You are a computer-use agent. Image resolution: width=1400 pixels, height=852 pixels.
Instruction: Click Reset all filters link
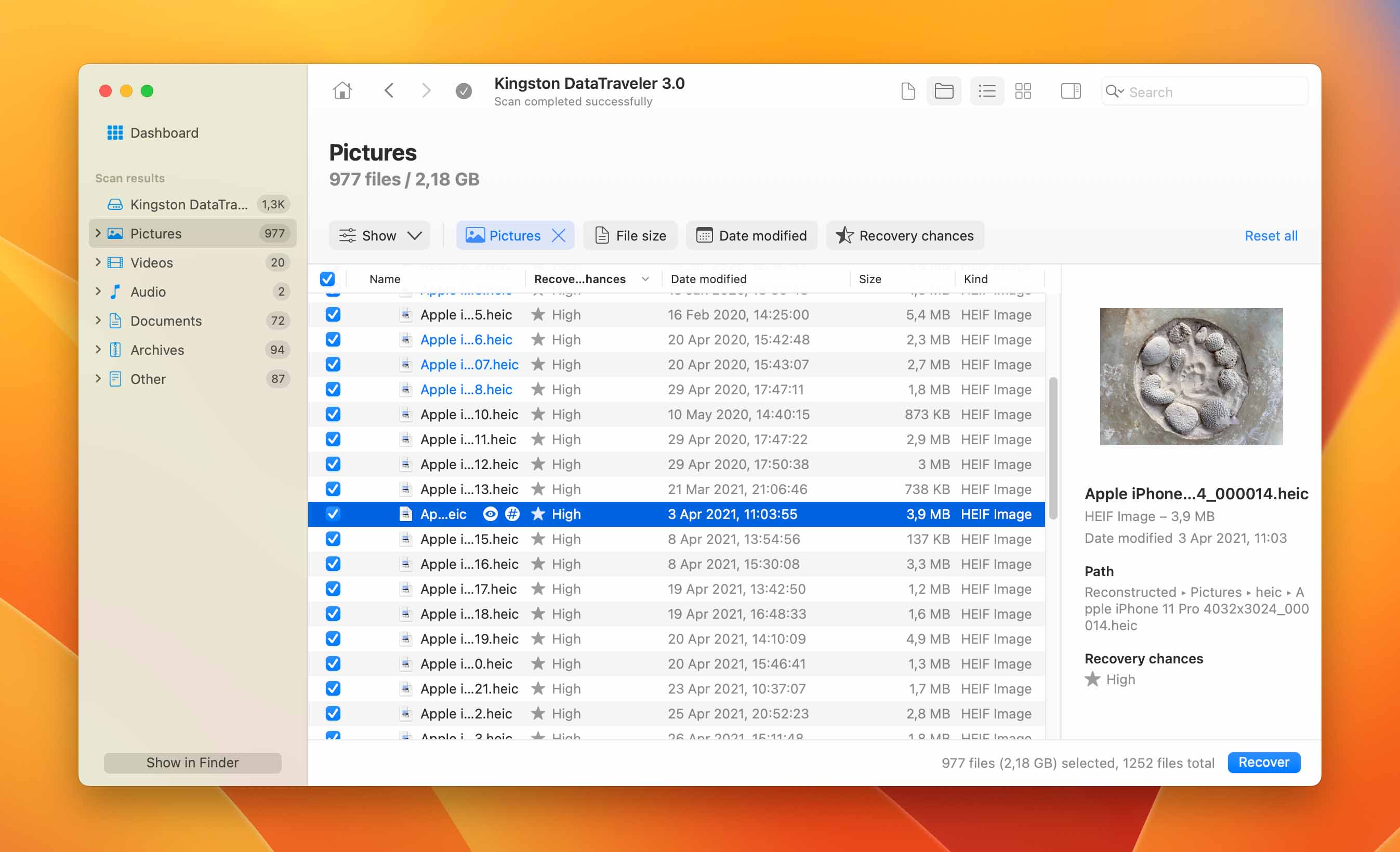coord(1270,235)
